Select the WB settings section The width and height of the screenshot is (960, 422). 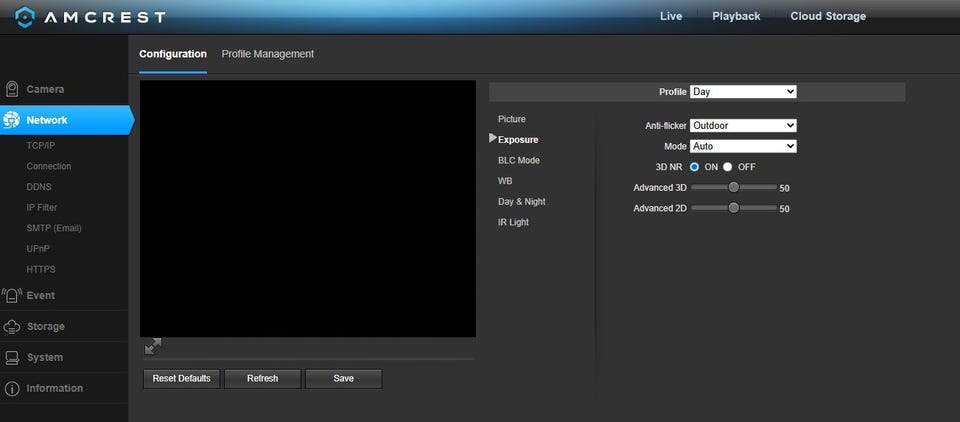505,181
